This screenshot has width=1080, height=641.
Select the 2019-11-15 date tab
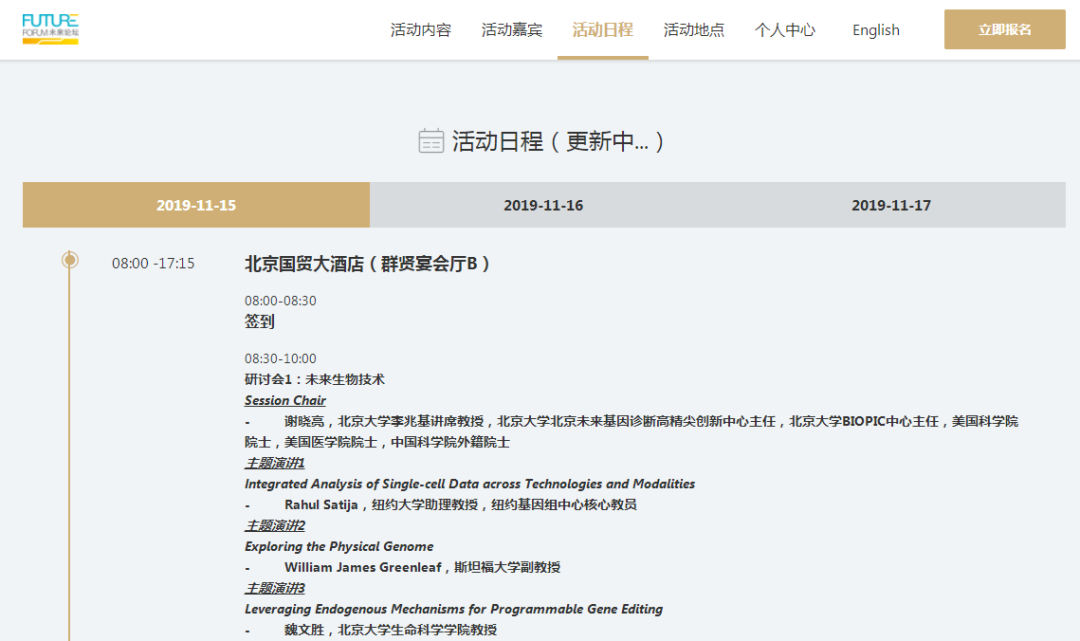click(196, 205)
